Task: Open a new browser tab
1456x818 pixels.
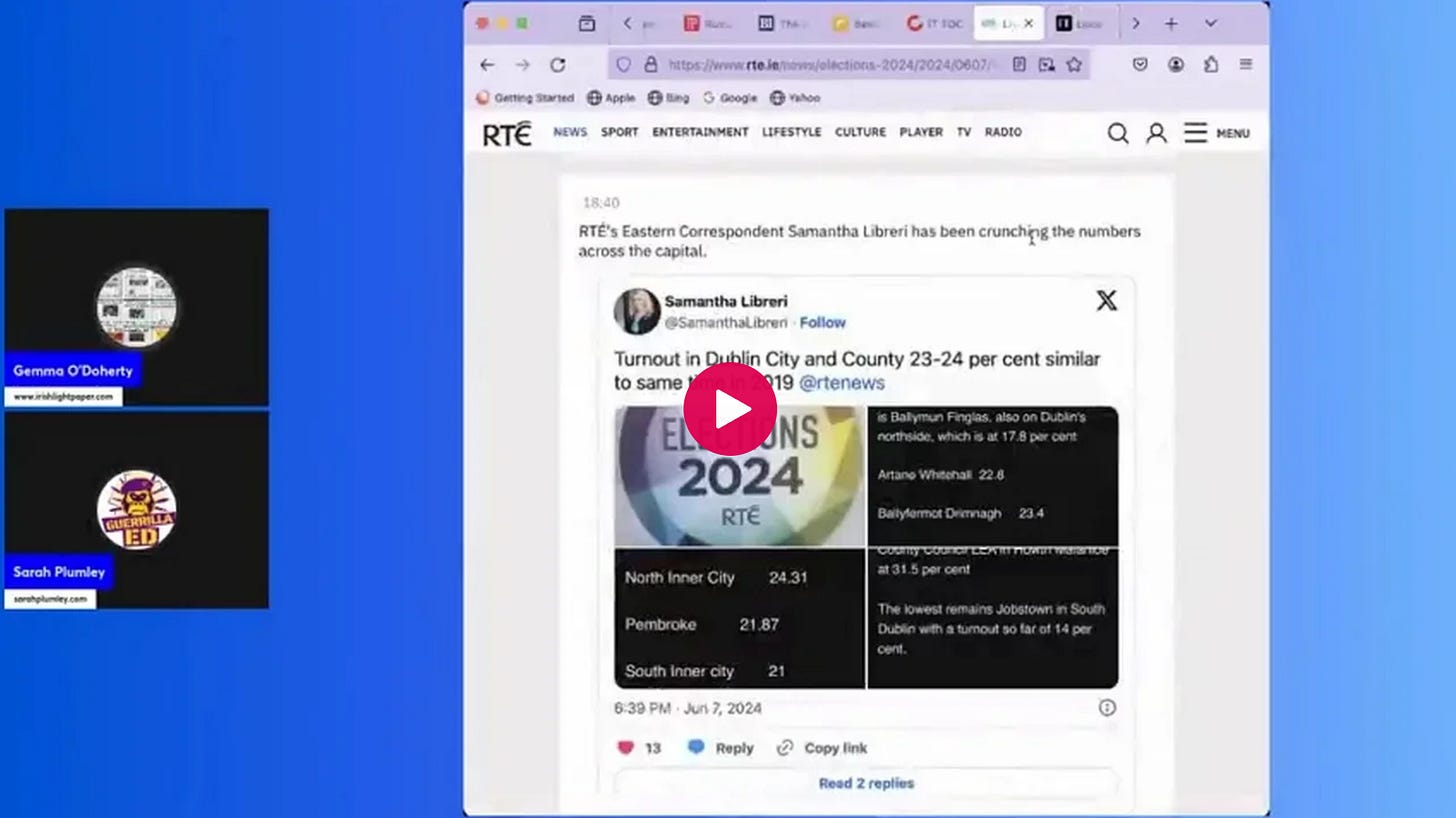Action: tap(1171, 23)
